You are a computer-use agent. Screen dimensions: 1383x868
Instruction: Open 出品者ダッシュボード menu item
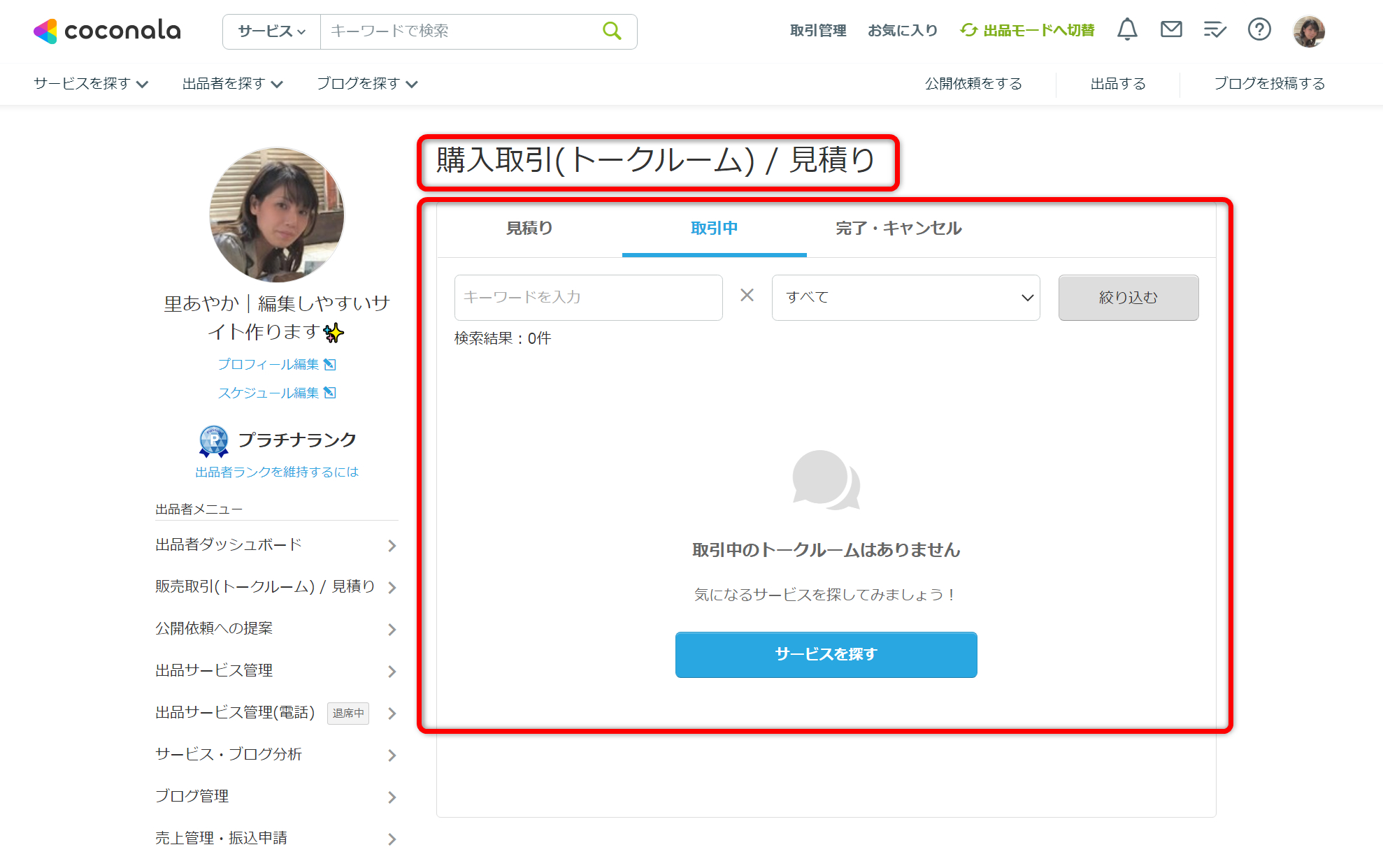277,545
